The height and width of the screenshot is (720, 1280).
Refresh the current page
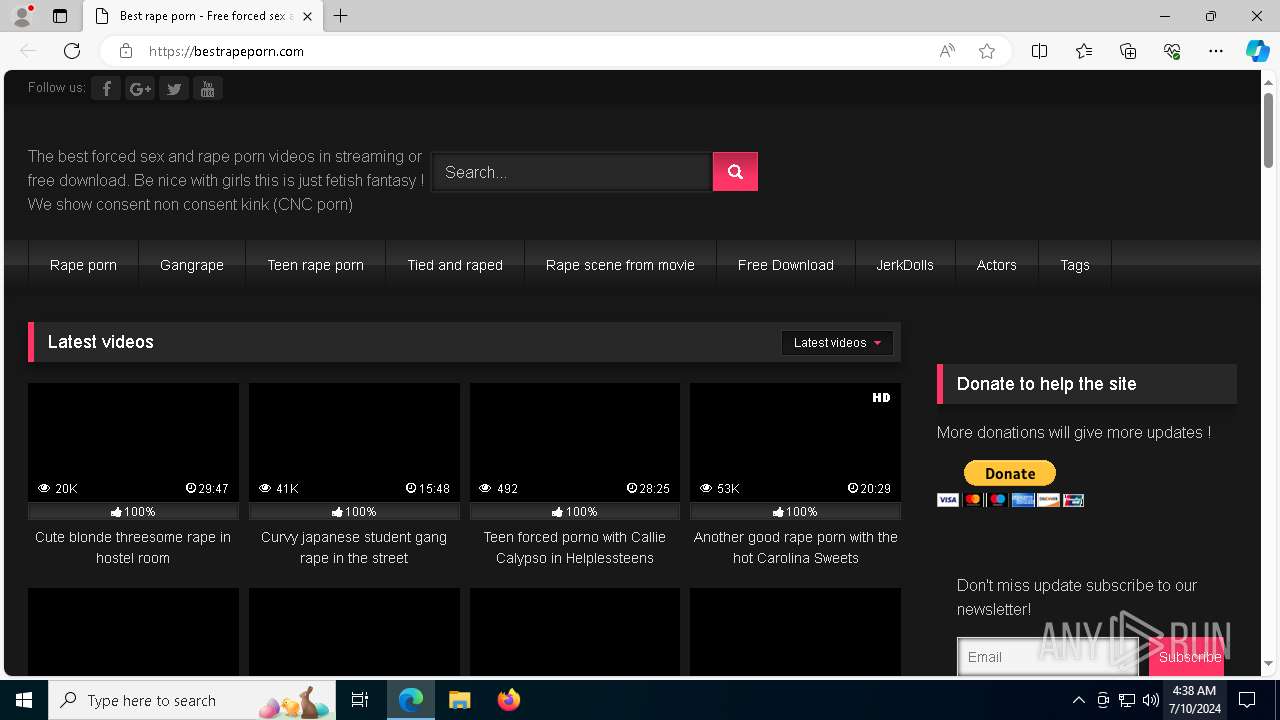72,51
